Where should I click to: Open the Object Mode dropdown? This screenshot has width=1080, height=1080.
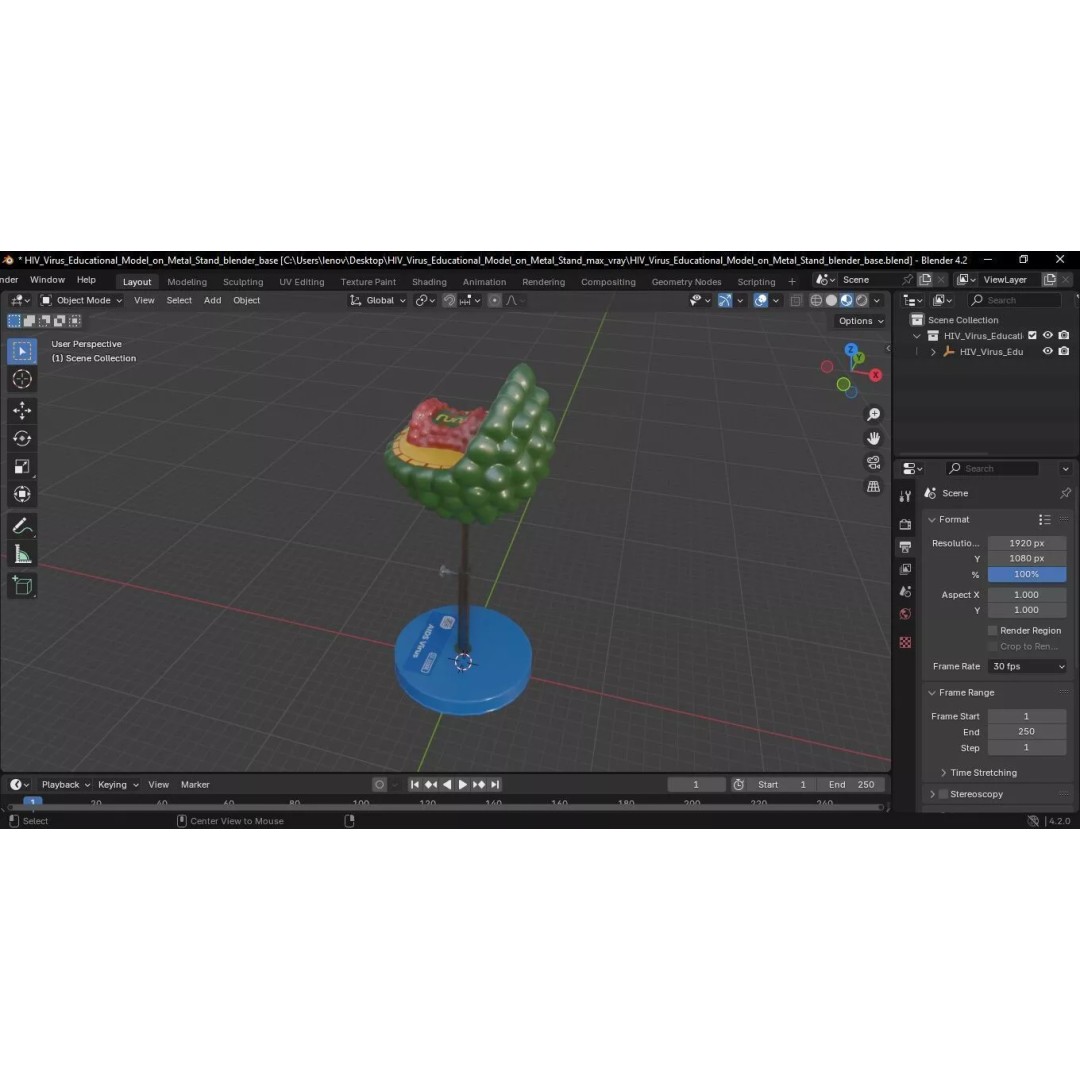tap(81, 300)
